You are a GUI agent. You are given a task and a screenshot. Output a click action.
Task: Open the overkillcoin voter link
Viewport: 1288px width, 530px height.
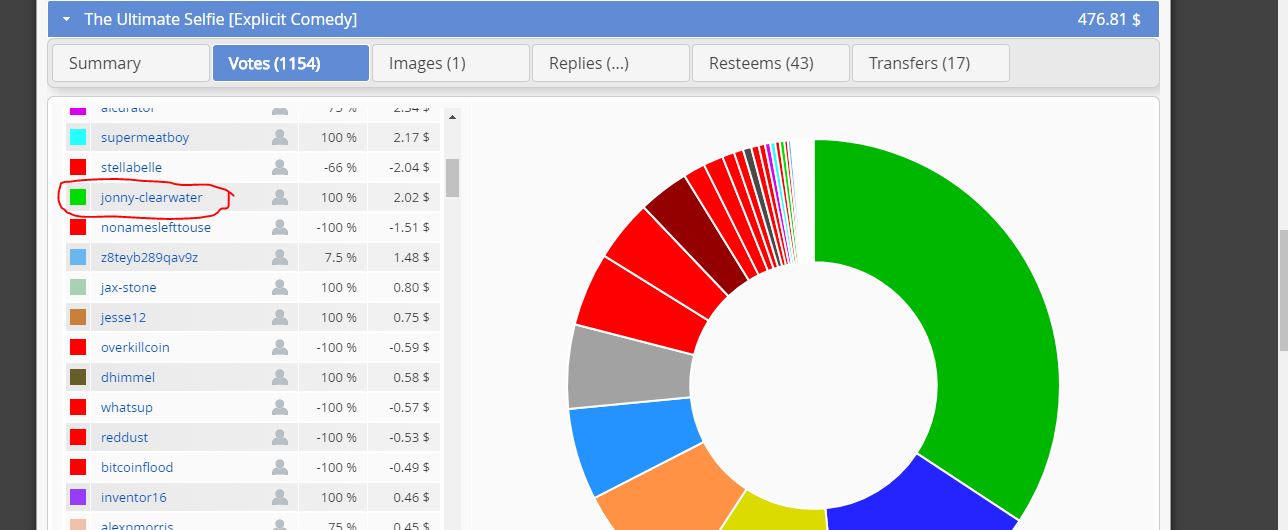[x=135, y=347]
